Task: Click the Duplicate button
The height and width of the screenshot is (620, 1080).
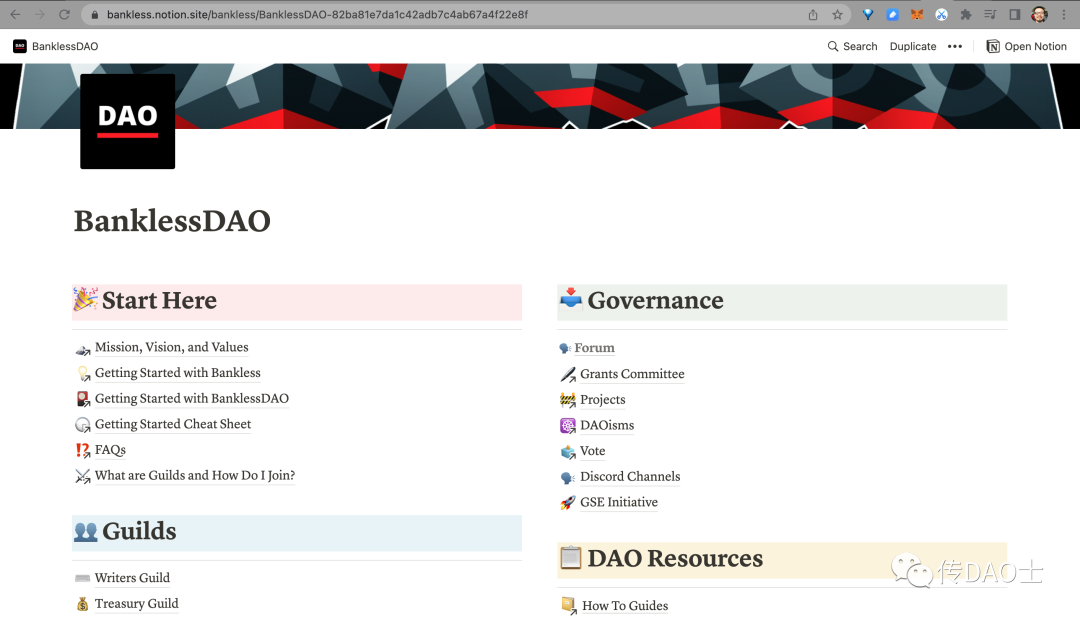Action: tap(913, 46)
